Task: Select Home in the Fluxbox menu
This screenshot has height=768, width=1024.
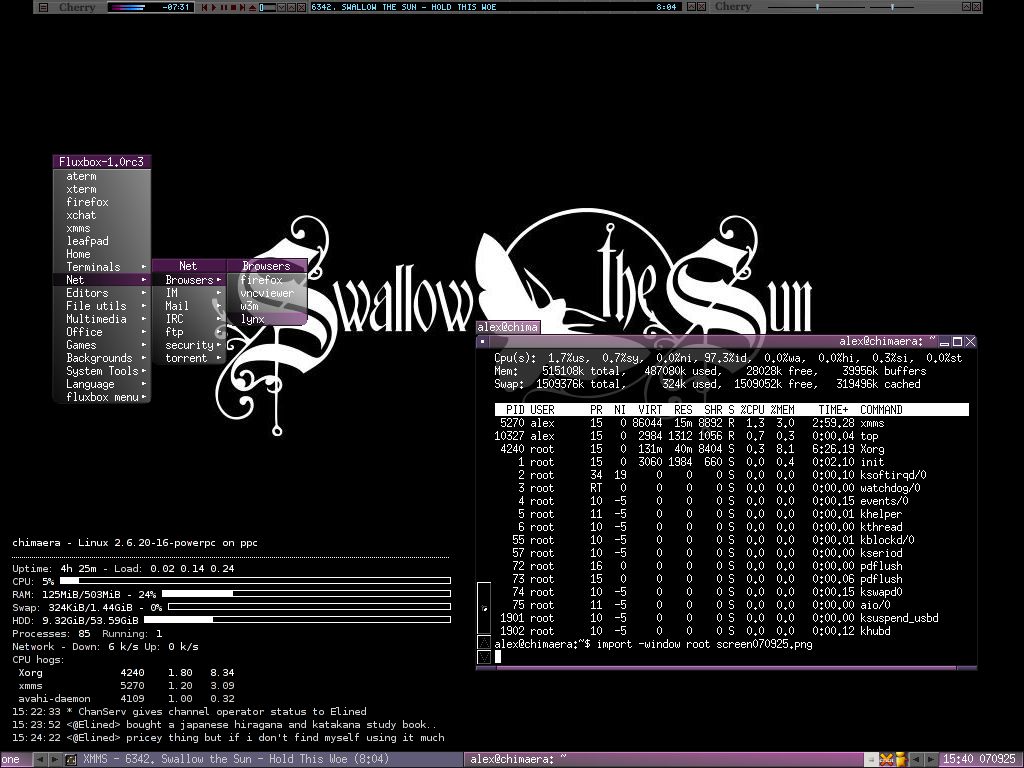Action: [x=102, y=254]
